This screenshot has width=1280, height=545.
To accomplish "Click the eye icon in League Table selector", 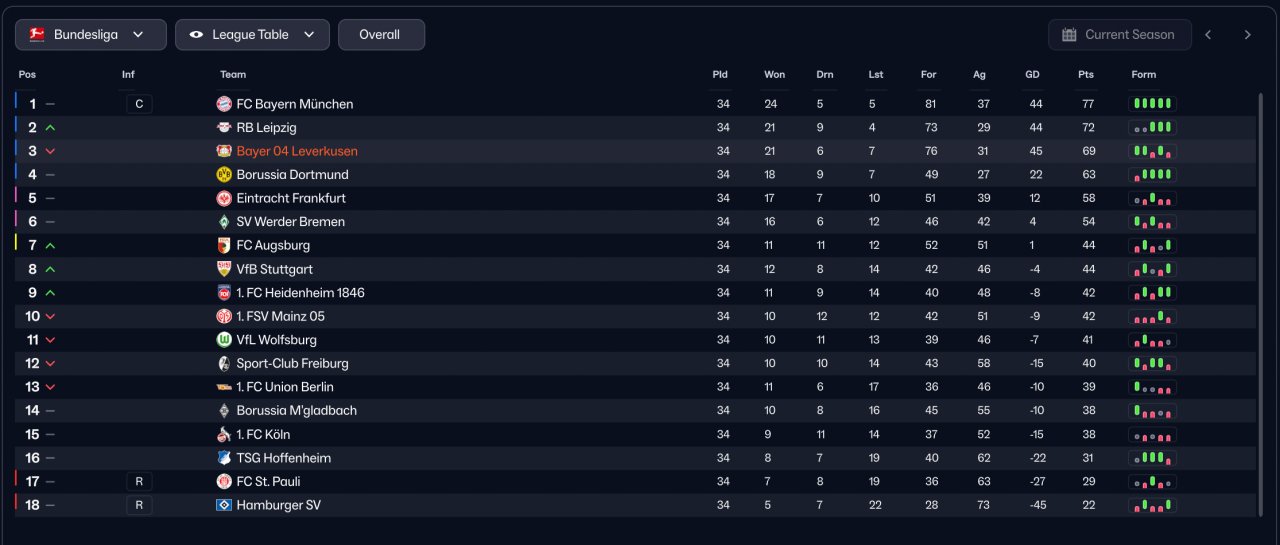I will pyautogui.click(x=195, y=35).
